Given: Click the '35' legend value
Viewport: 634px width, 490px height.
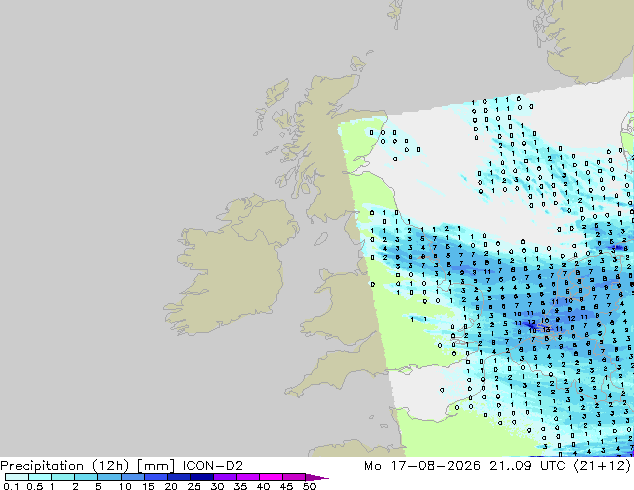Looking at the screenshot, I should click(240, 486).
